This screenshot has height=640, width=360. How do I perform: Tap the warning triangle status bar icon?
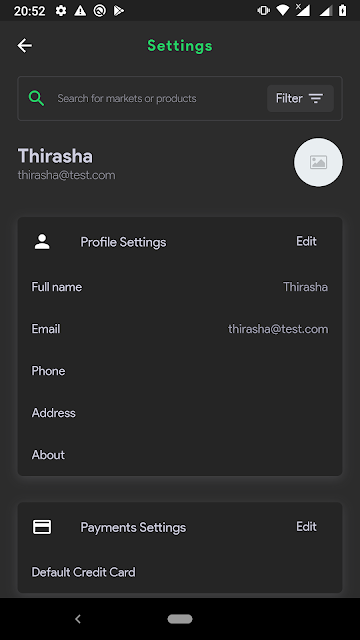click(x=80, y=11)
